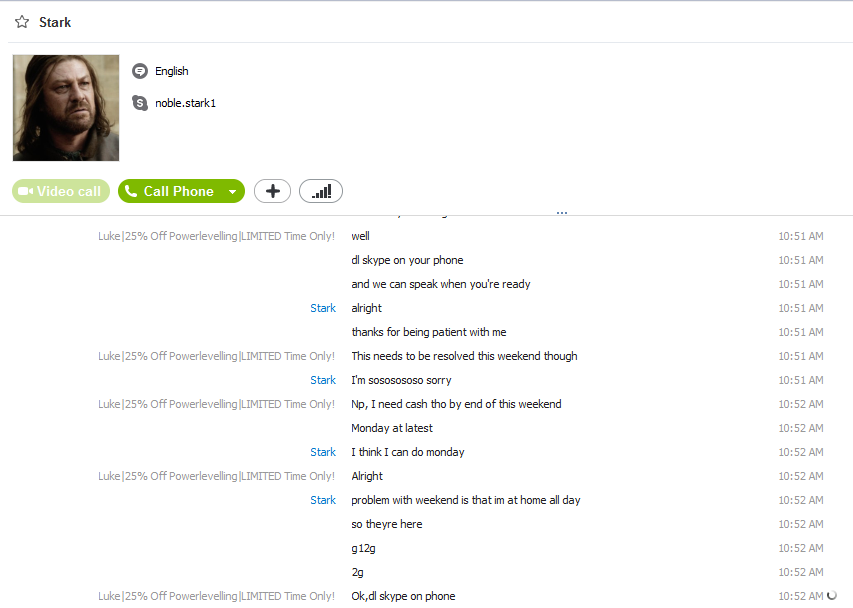Click message 'I'm sososososo sorry'
The width and height of the screenshot is (853, 608).
[401, 380]
